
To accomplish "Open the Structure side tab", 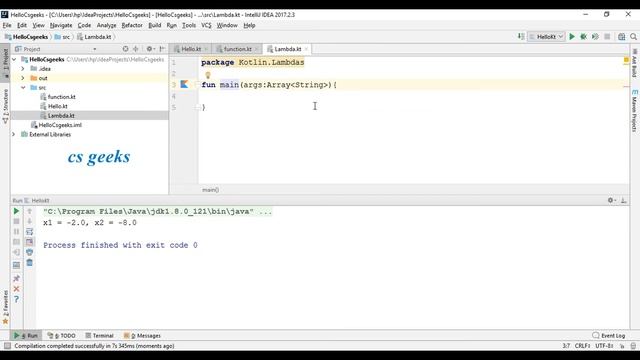I will [x=5, y=106].
